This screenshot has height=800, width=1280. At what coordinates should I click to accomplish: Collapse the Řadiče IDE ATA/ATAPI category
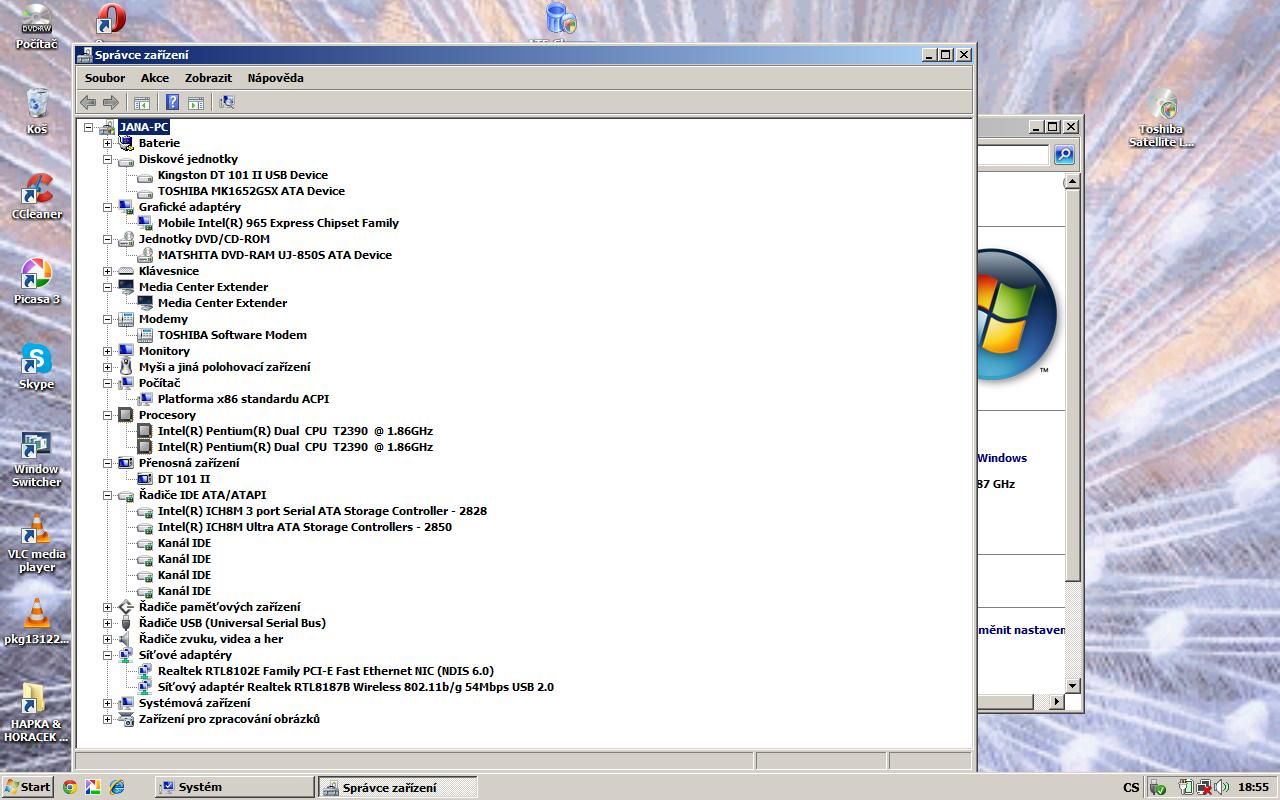click(x=107, y=495)
